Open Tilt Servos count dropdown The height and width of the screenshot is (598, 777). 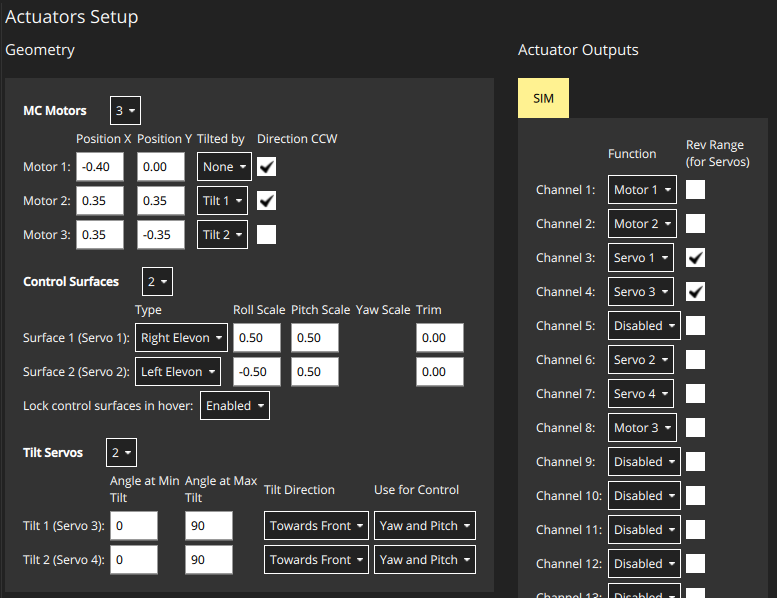(121, 452)
